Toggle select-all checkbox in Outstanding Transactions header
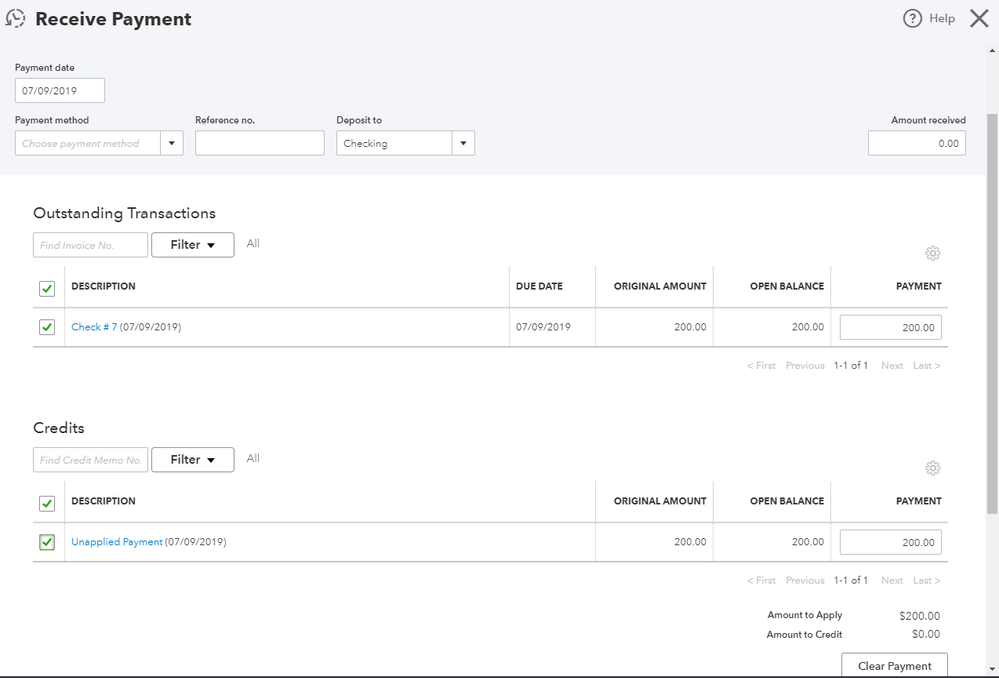 47,288
